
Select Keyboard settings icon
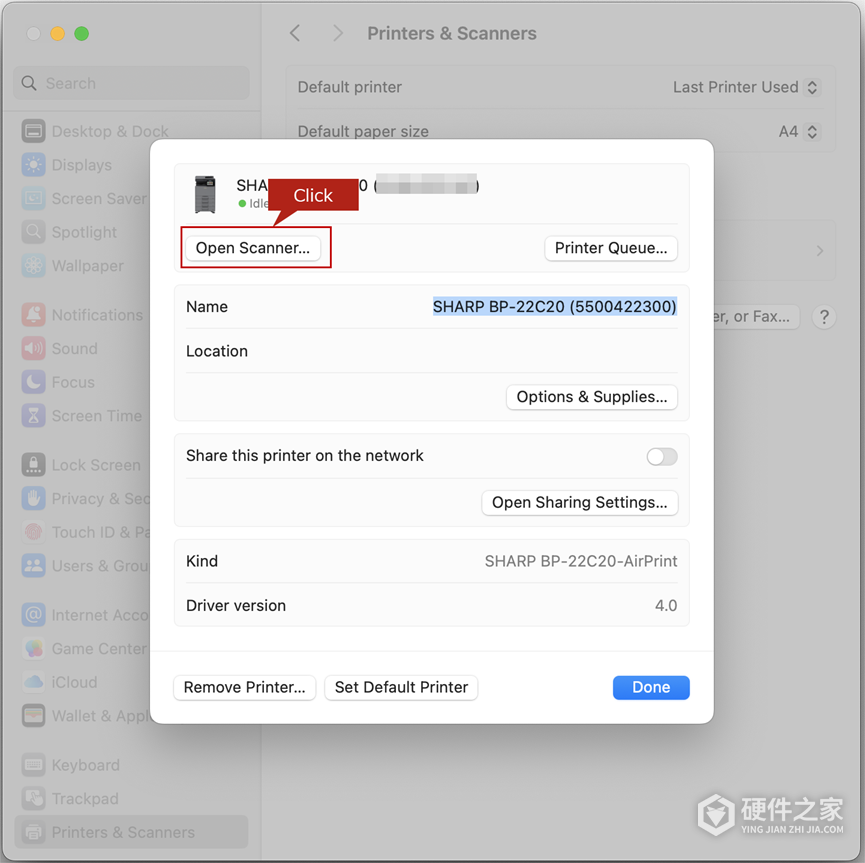(x=34, y=765)
